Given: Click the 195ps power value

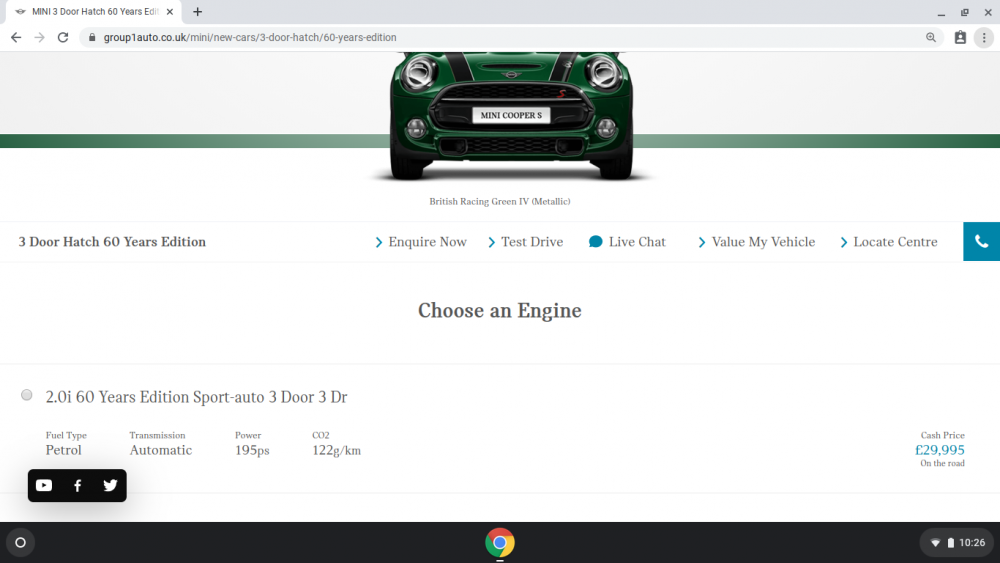Looking at the screenshot, I should (252, 450).
